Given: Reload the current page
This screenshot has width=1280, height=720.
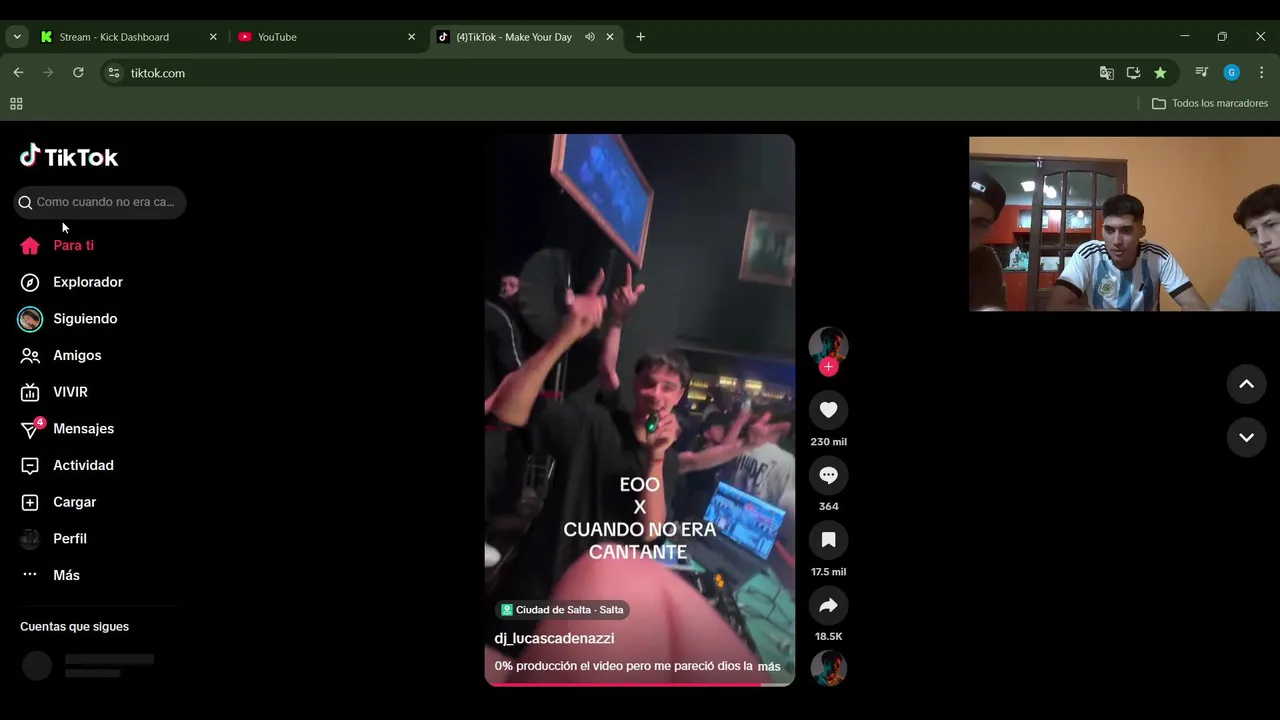Looking at the screenshot, I should (x=78, y=73).
